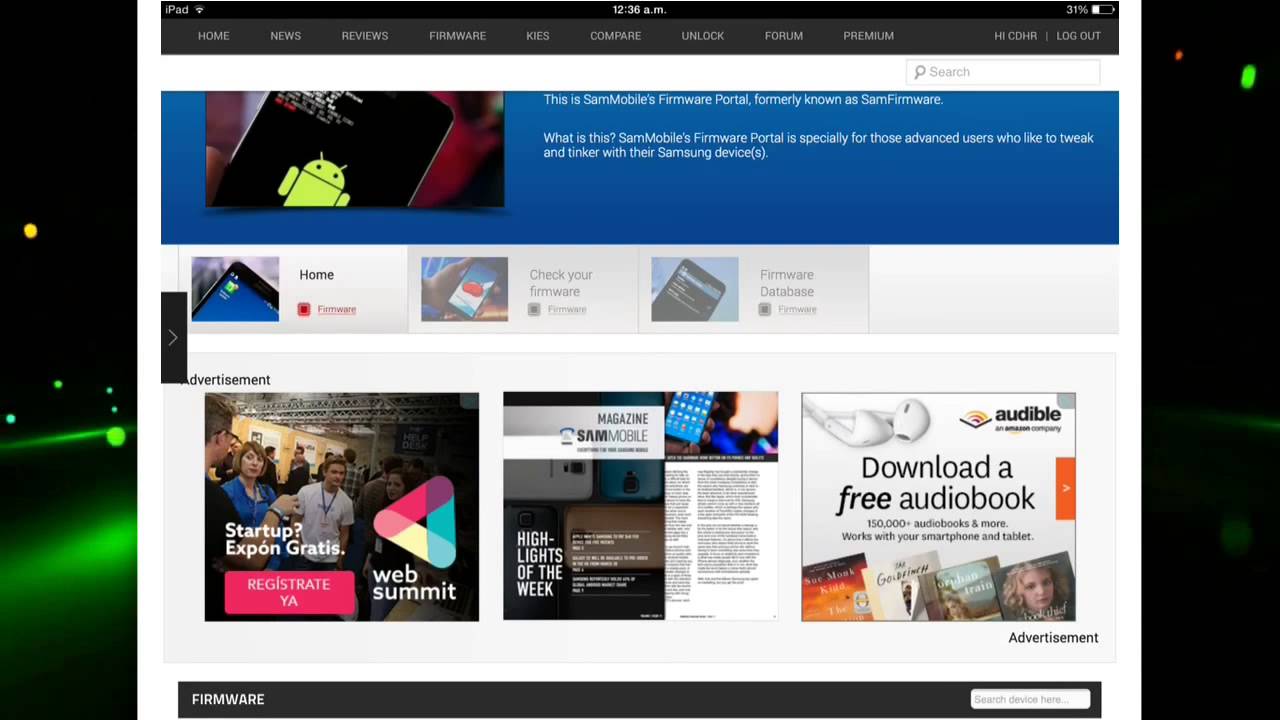Viewport: 1280px width, 720px height.
Task: Click the orange arrow on Audible ad
Action: coord(1065,488)
